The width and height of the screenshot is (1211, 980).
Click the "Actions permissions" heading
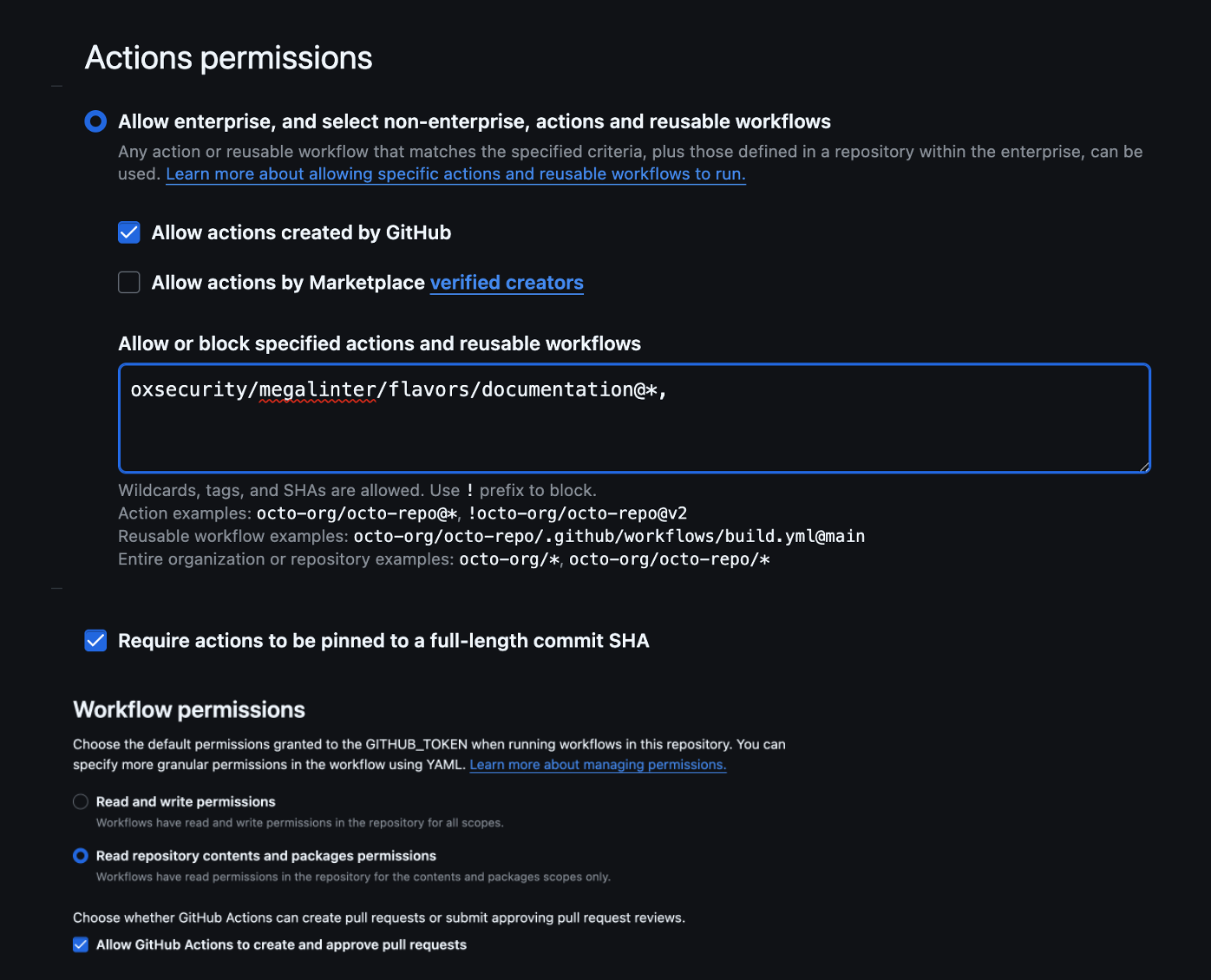click(228, 58)
